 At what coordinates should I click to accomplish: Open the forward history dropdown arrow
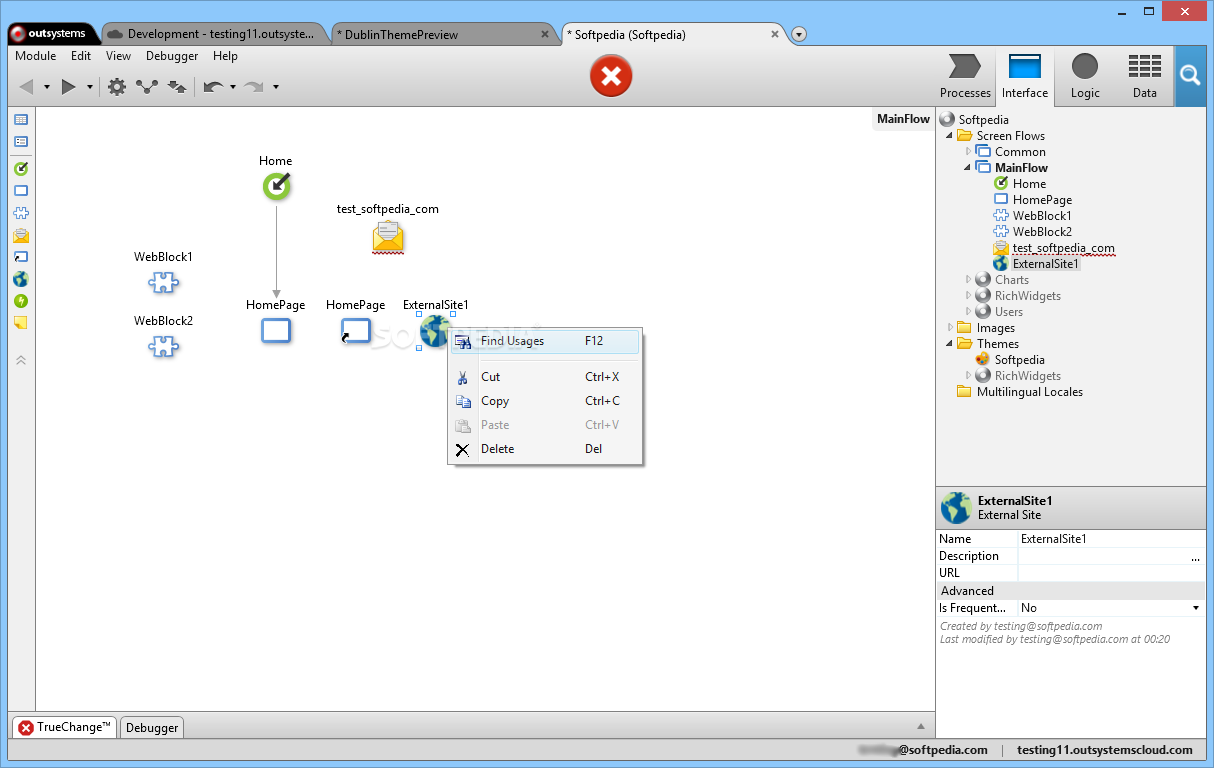(89, 87)
